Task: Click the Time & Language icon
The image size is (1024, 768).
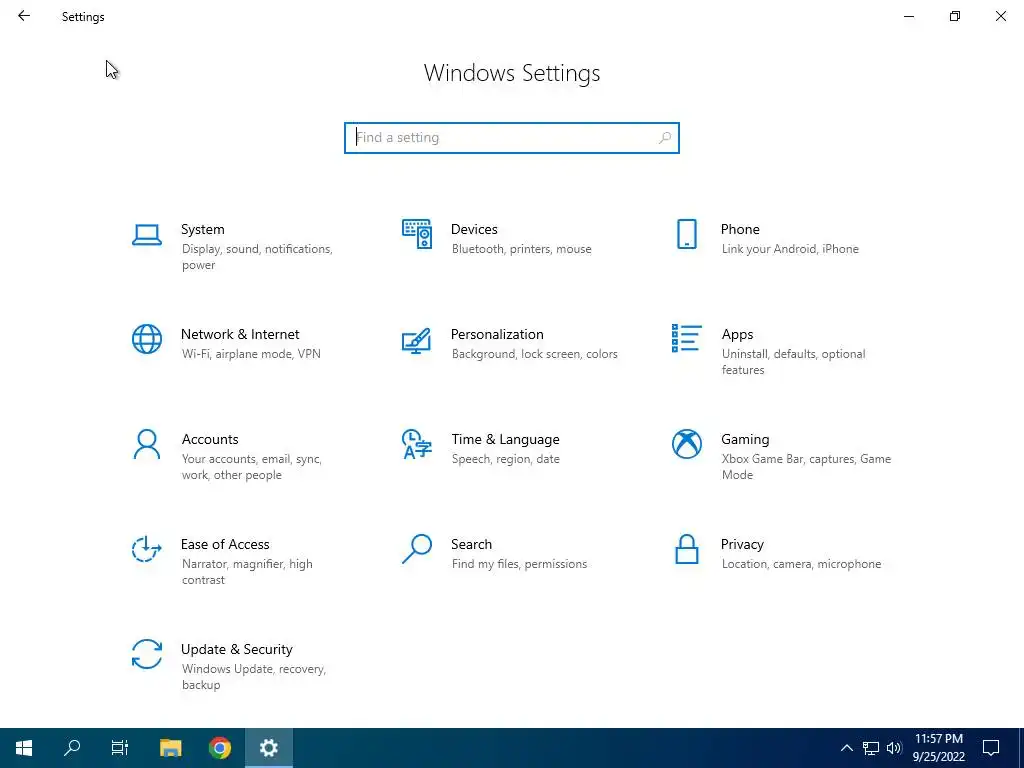Action: [417, 444]
